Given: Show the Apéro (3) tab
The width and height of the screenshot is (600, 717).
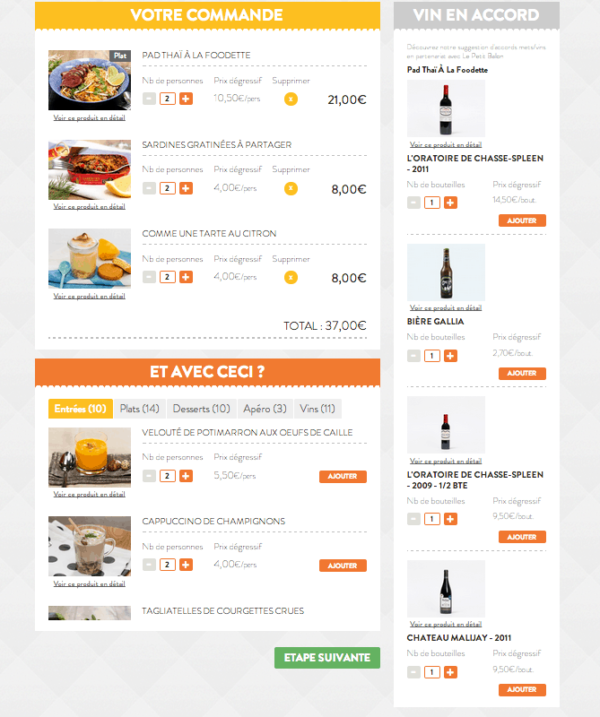Looking at the screenshot, I should click(x=265, y=409).
